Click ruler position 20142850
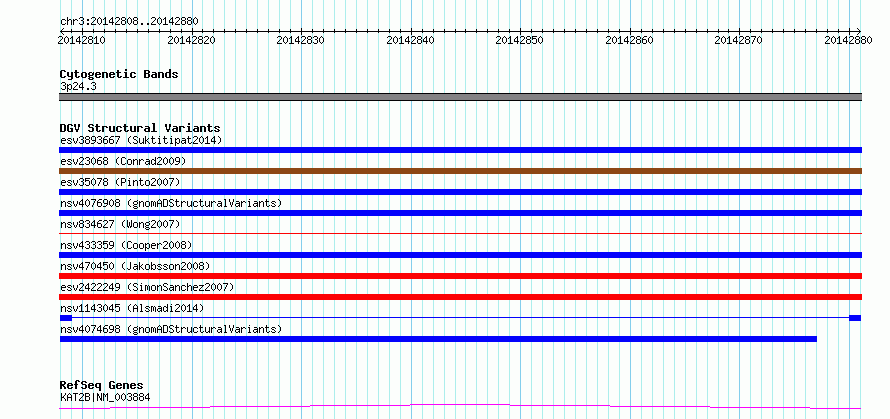Screen dimensions: 890x419 click(x=519, y=40)
